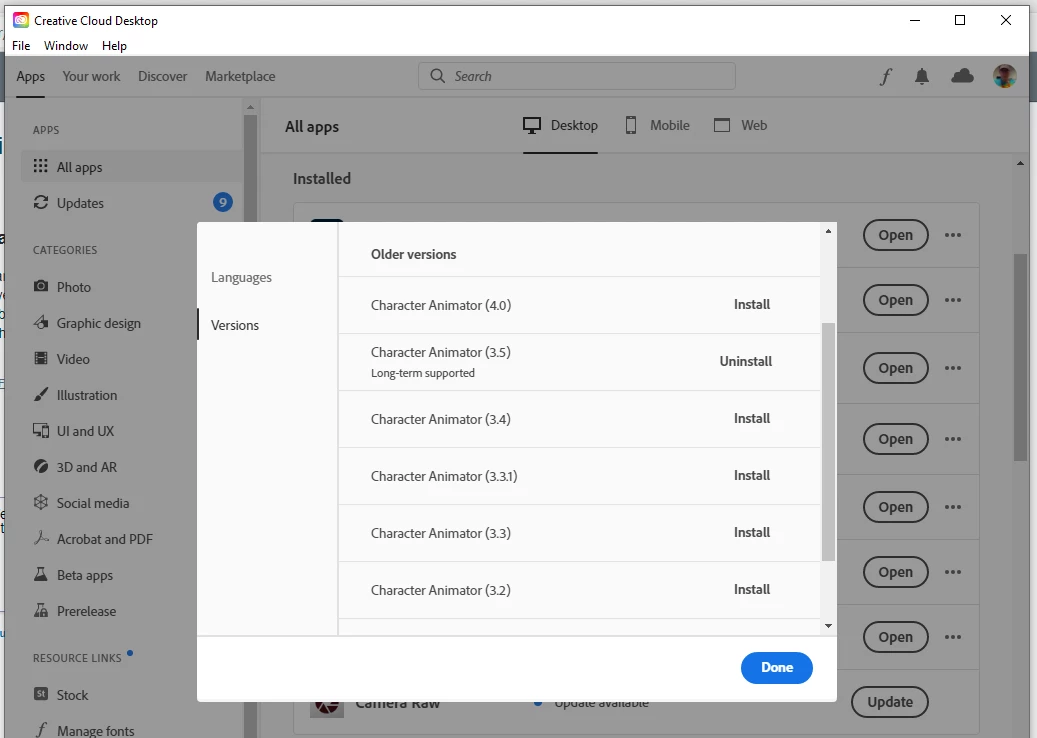Install Character Animator (3.4)
This screenshot has width=1037, height=738.
pos(752,418)
